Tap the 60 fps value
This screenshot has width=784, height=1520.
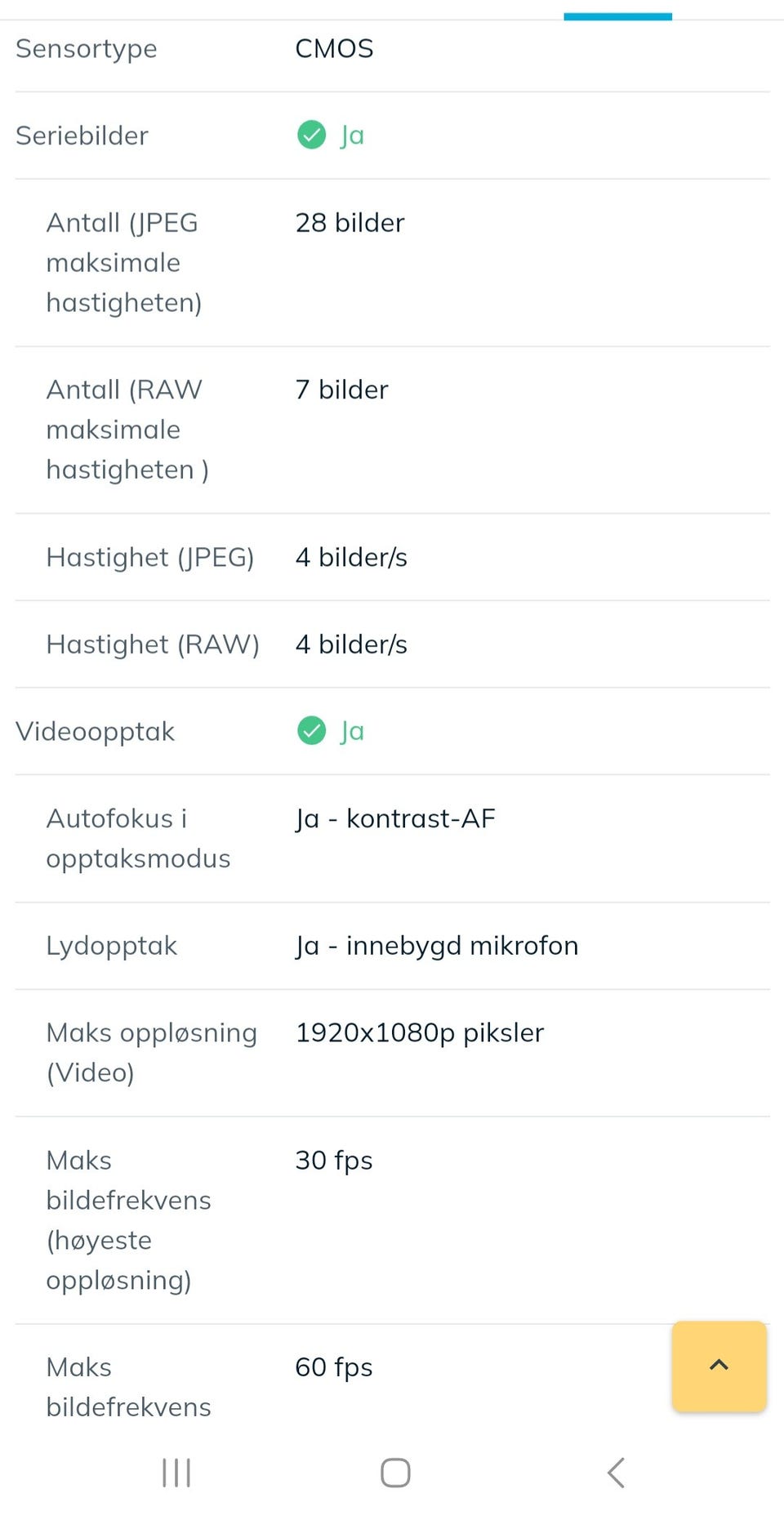pyautogui.click(x=334, y=1366)
